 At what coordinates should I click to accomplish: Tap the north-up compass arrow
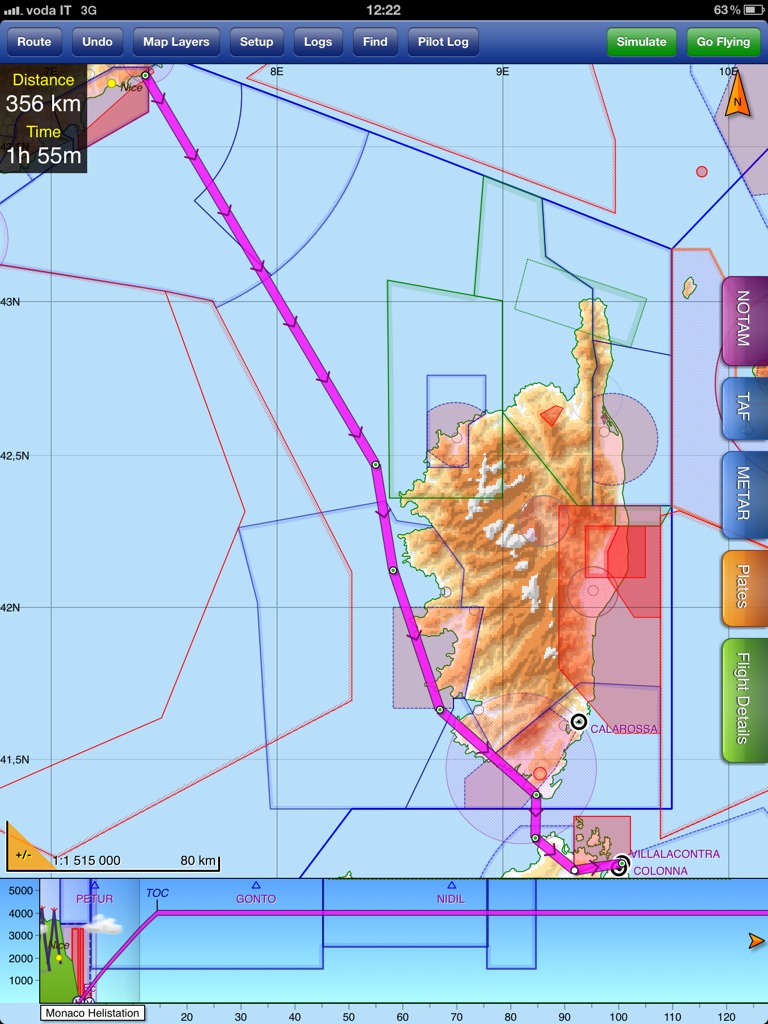pyautogui.click(x=737, y=101)
